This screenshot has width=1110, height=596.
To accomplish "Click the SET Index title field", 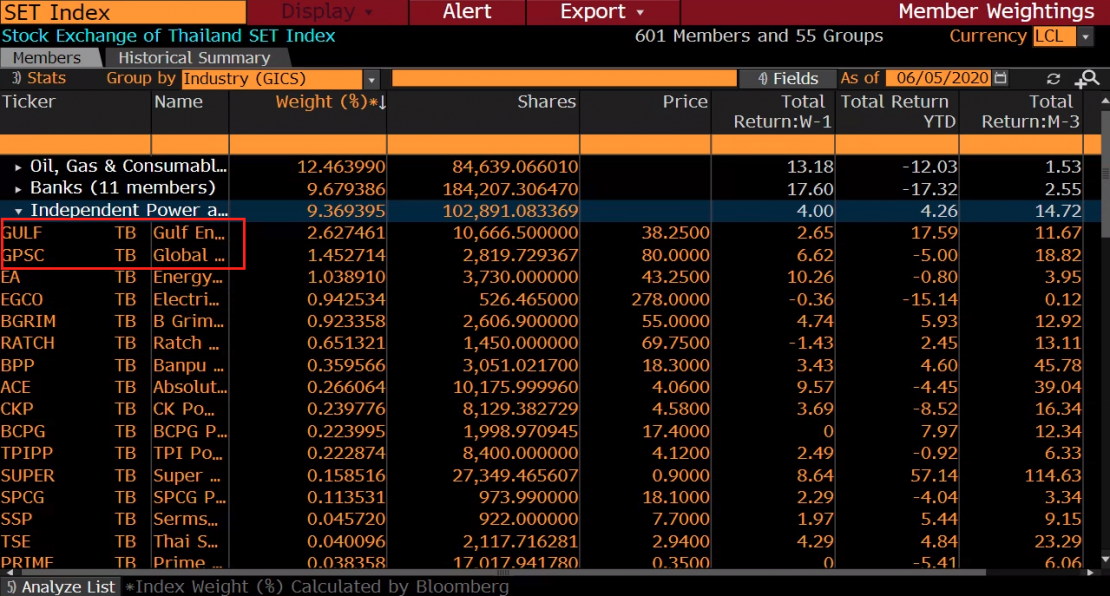I will pos(122,12).
